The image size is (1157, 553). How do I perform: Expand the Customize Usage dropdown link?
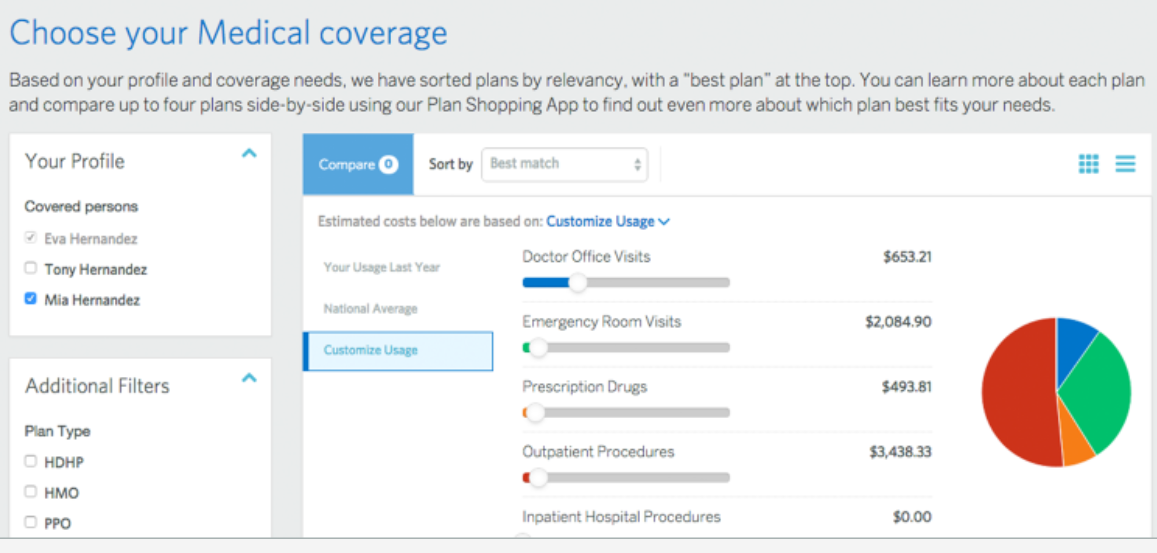coord(608,222)
